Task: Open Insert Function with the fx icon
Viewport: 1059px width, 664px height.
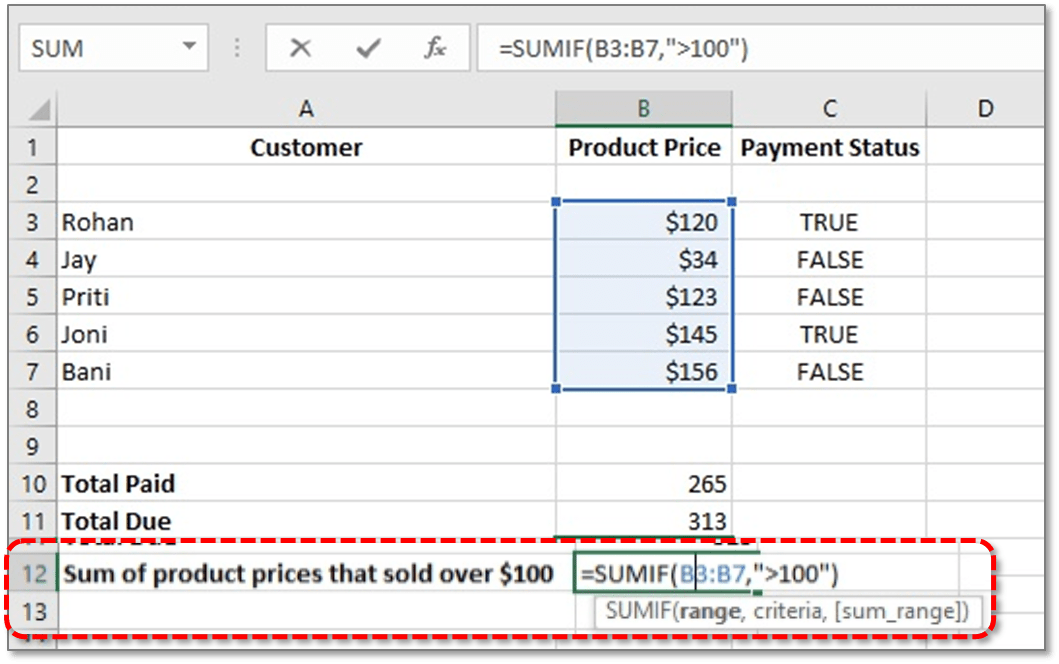Action: point(435,48)
